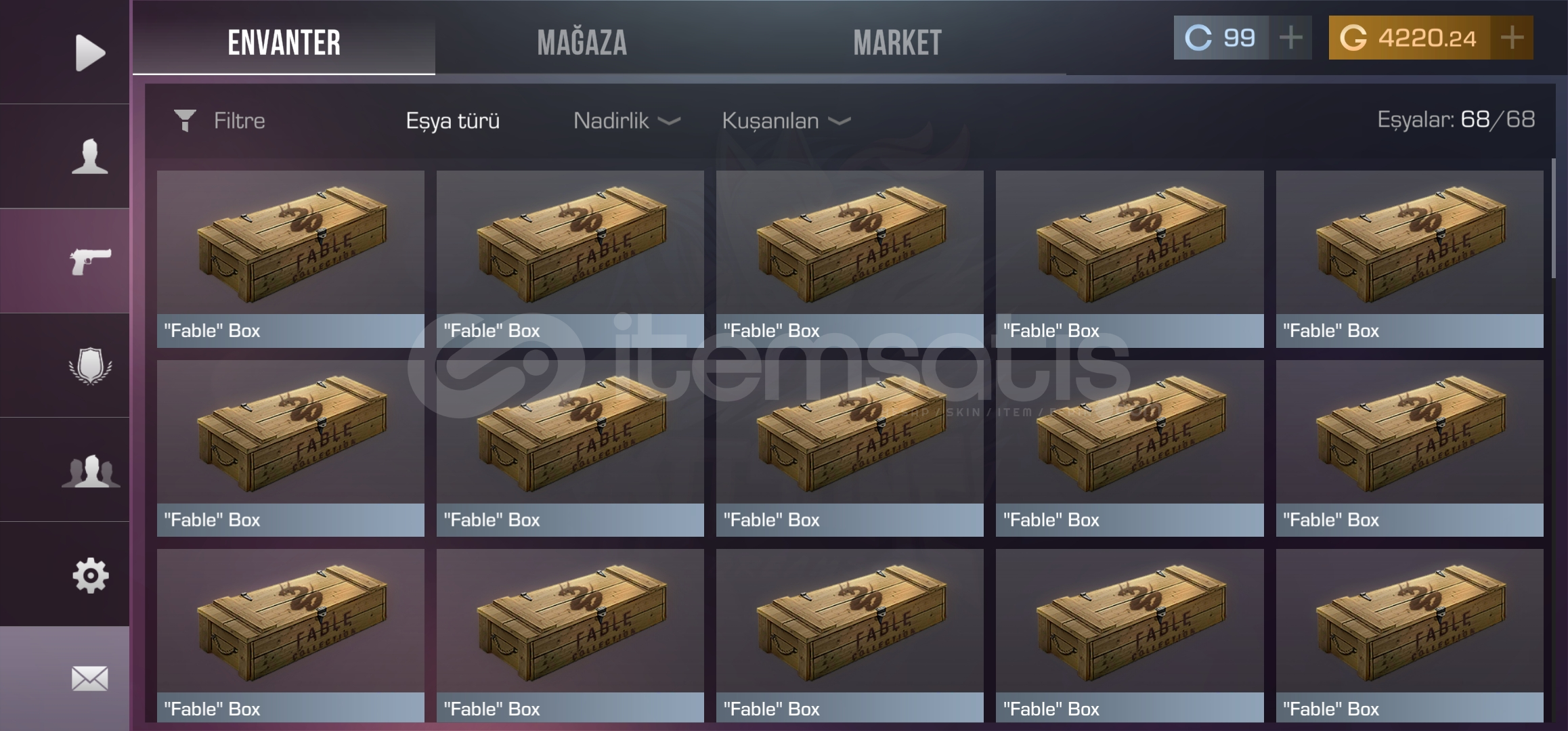Open the friends group sidebar icon
Screen dimensions: 1568x731
point(91,471)
